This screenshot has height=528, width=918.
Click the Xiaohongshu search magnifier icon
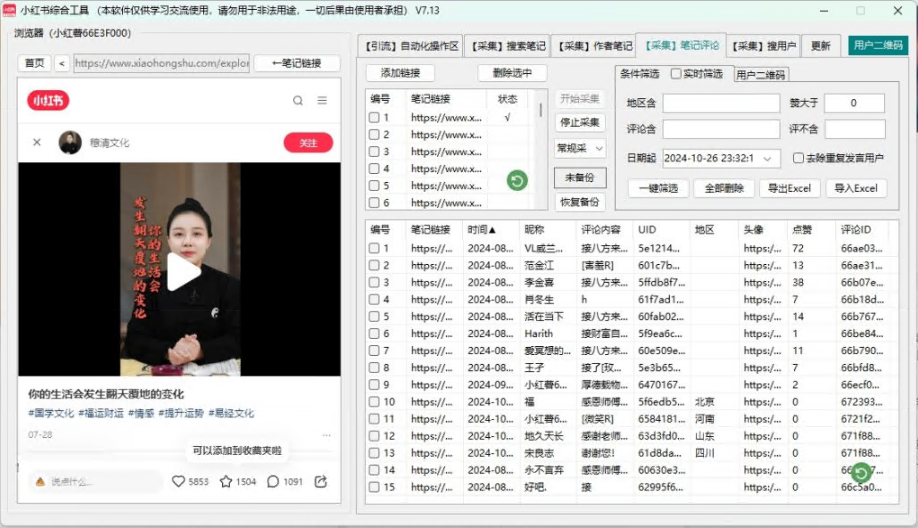tap(298, 101)
